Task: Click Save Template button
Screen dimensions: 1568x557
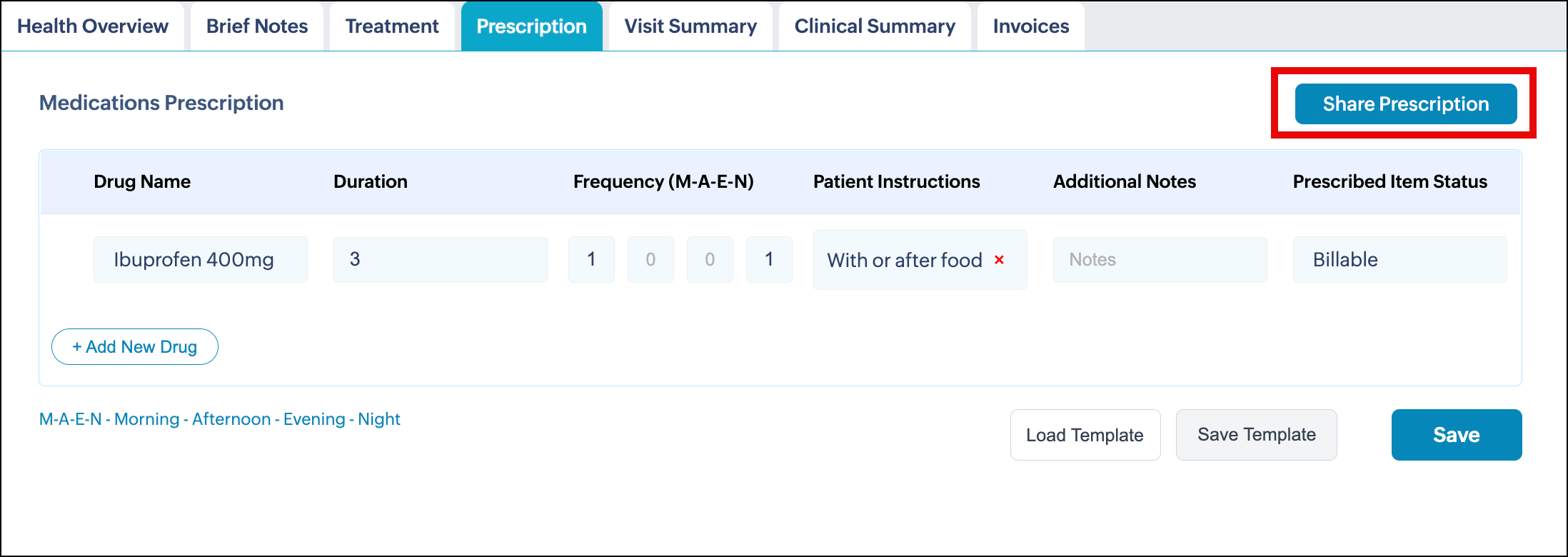Action: 1256,435
